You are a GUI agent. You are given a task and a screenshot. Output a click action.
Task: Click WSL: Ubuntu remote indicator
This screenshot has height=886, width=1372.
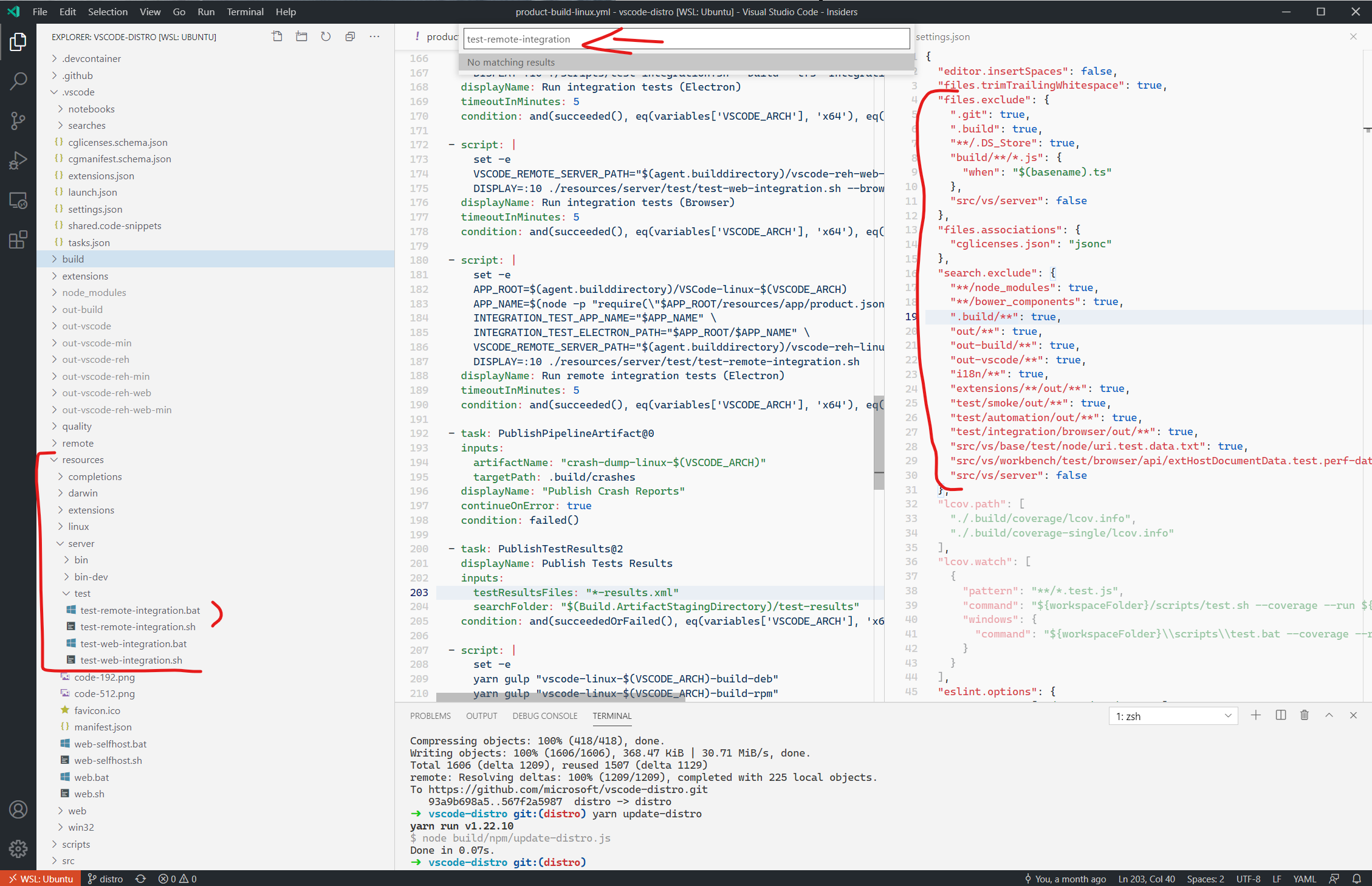pos(41,879)
